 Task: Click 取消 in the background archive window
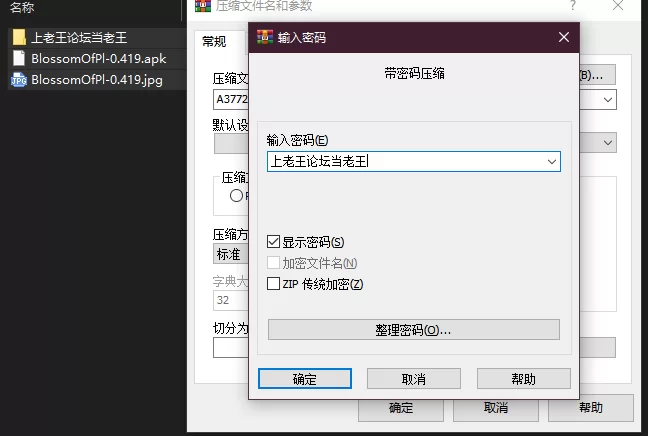(x=496, y=408)
